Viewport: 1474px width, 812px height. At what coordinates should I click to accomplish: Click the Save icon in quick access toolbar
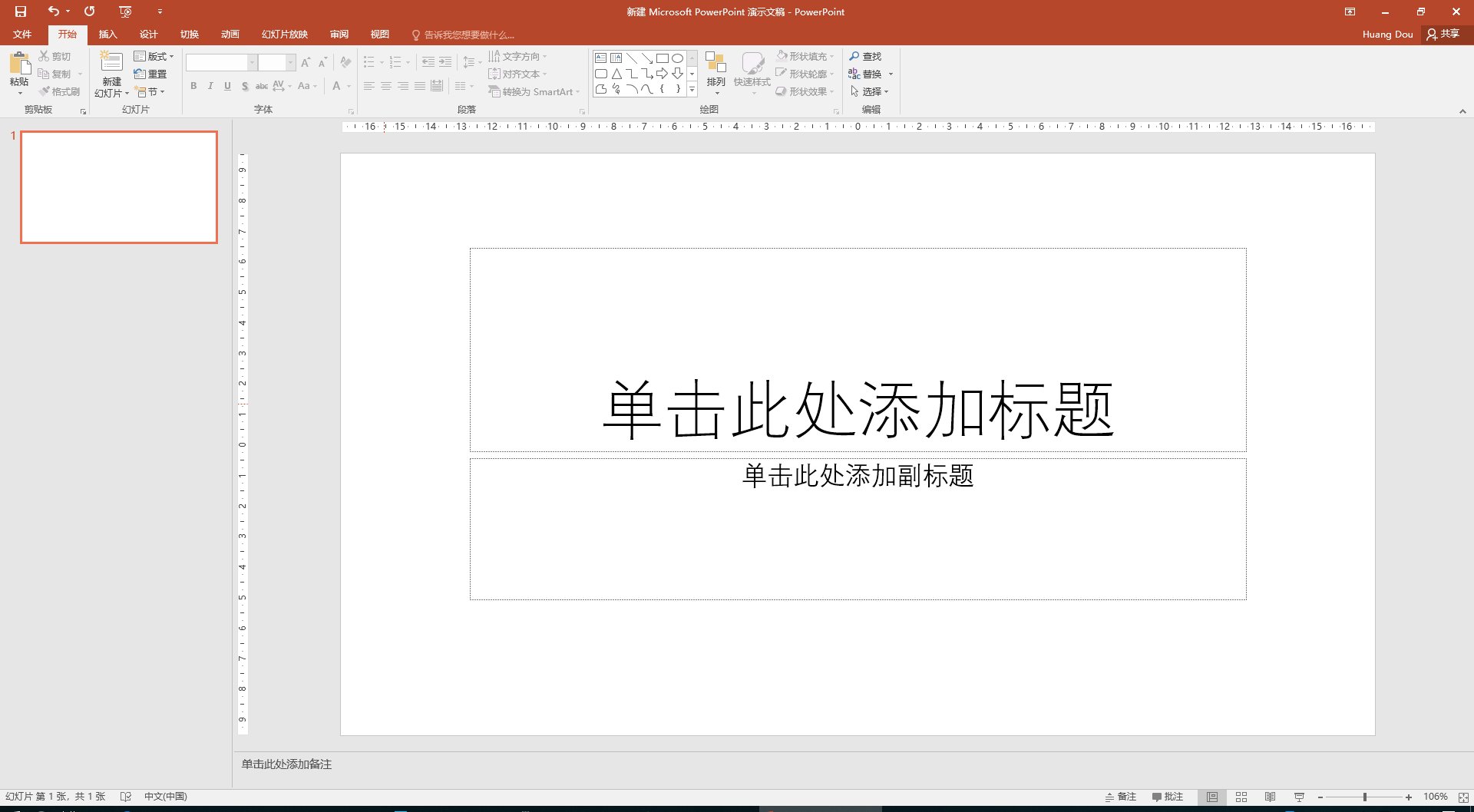coord(21,12)
